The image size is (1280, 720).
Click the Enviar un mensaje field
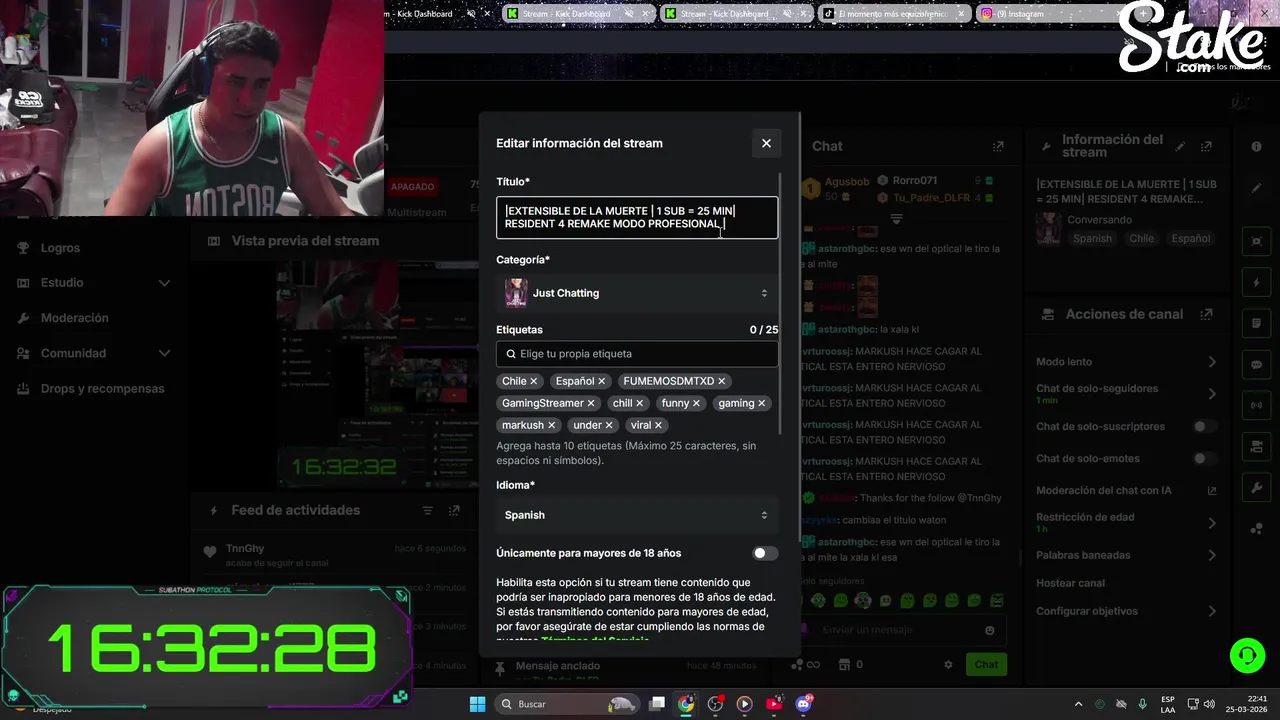coord(900,630)
